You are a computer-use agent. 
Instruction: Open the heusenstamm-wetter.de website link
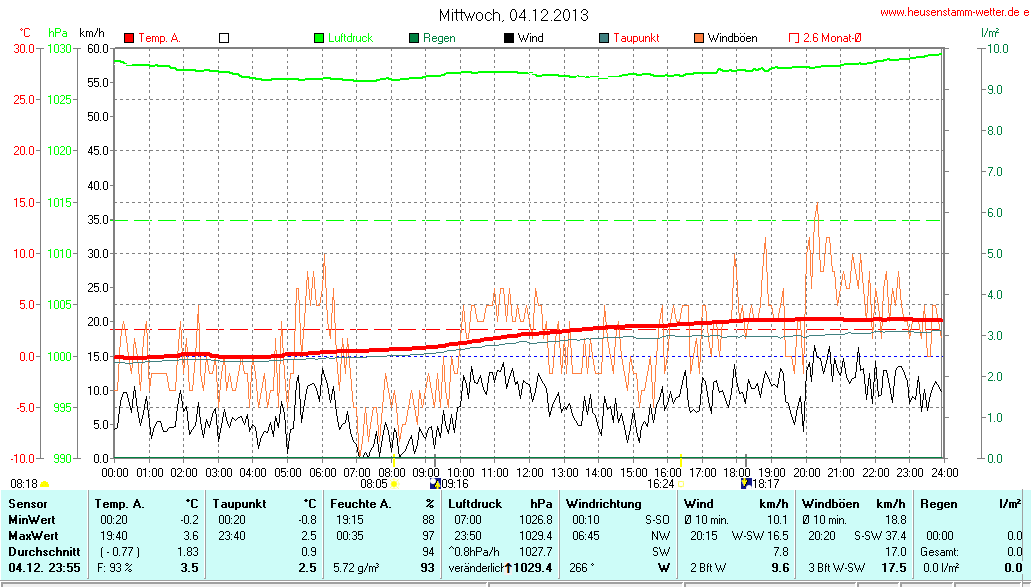pos(953,12)
